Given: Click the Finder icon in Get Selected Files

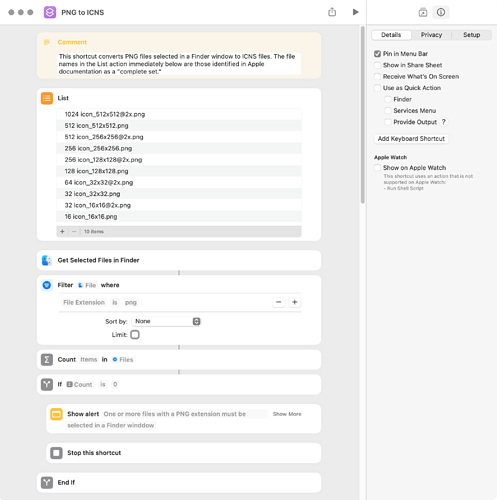Looking at the screenshot, I should (x=47, y=260).
